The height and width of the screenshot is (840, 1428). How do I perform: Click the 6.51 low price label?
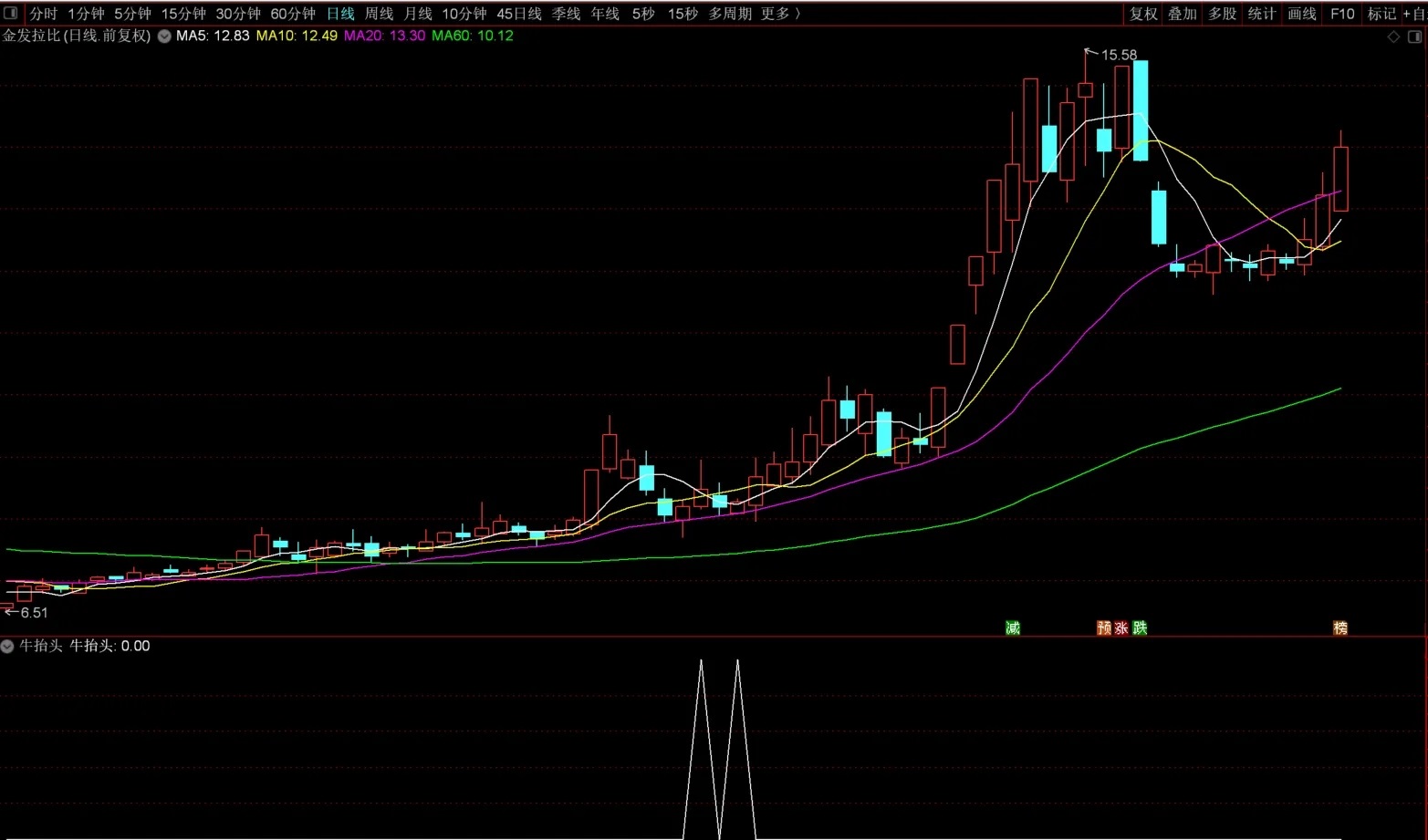(x=34, y=613)
